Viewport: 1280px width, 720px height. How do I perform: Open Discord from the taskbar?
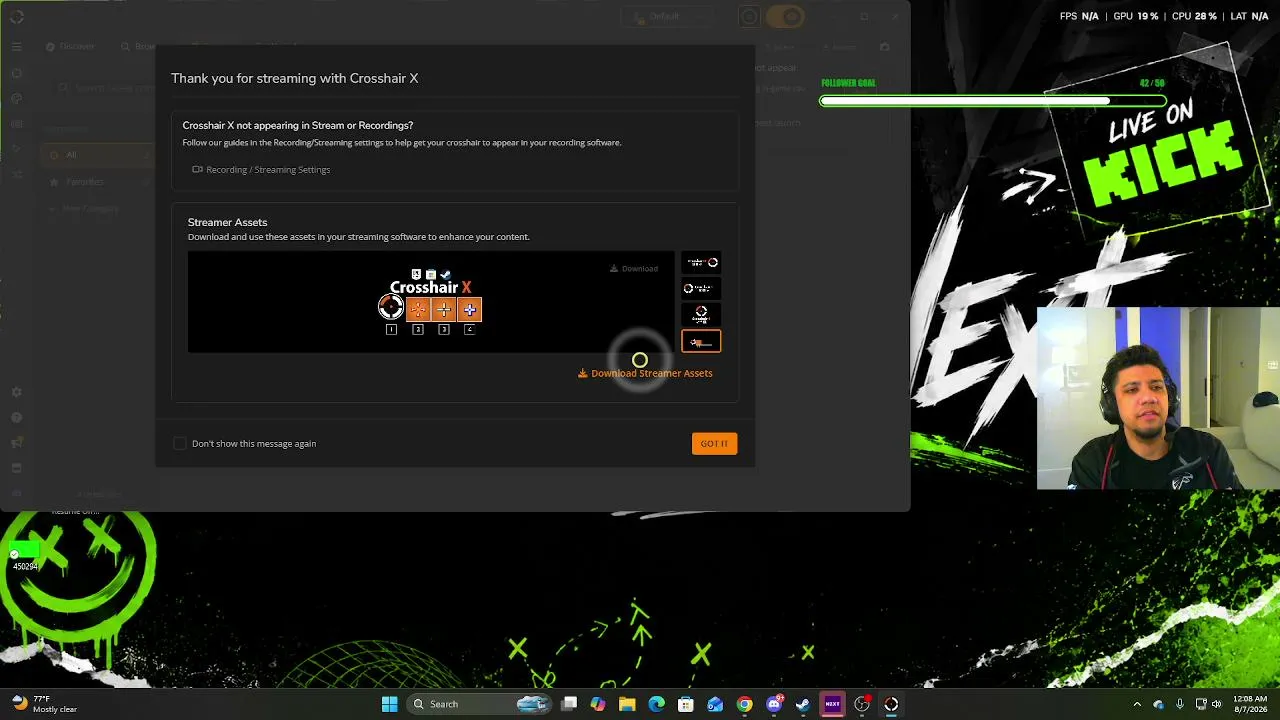[774, 704]
